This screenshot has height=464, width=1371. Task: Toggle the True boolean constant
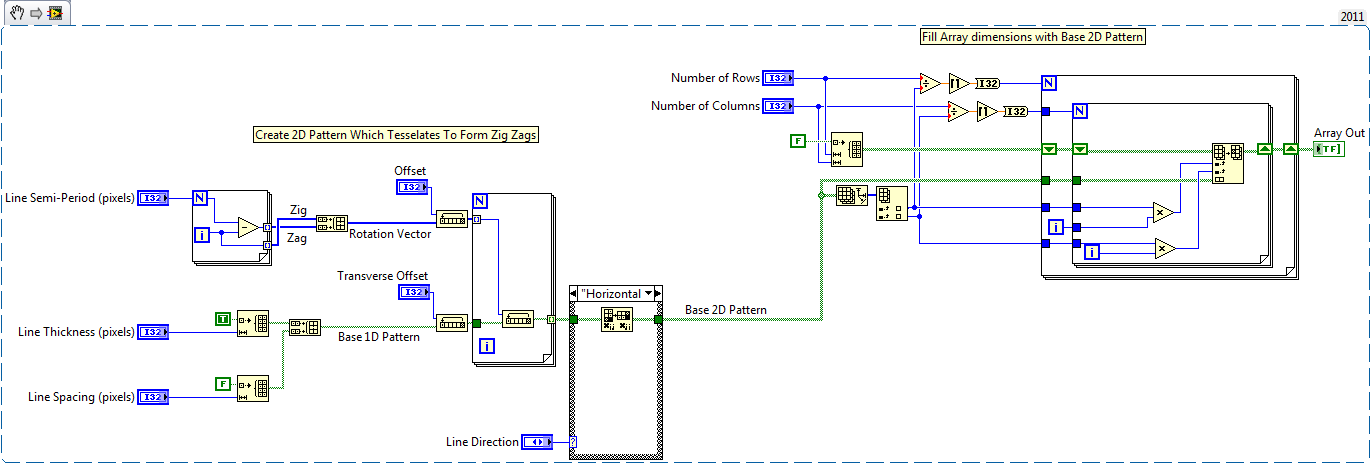[x=224, y=318]
